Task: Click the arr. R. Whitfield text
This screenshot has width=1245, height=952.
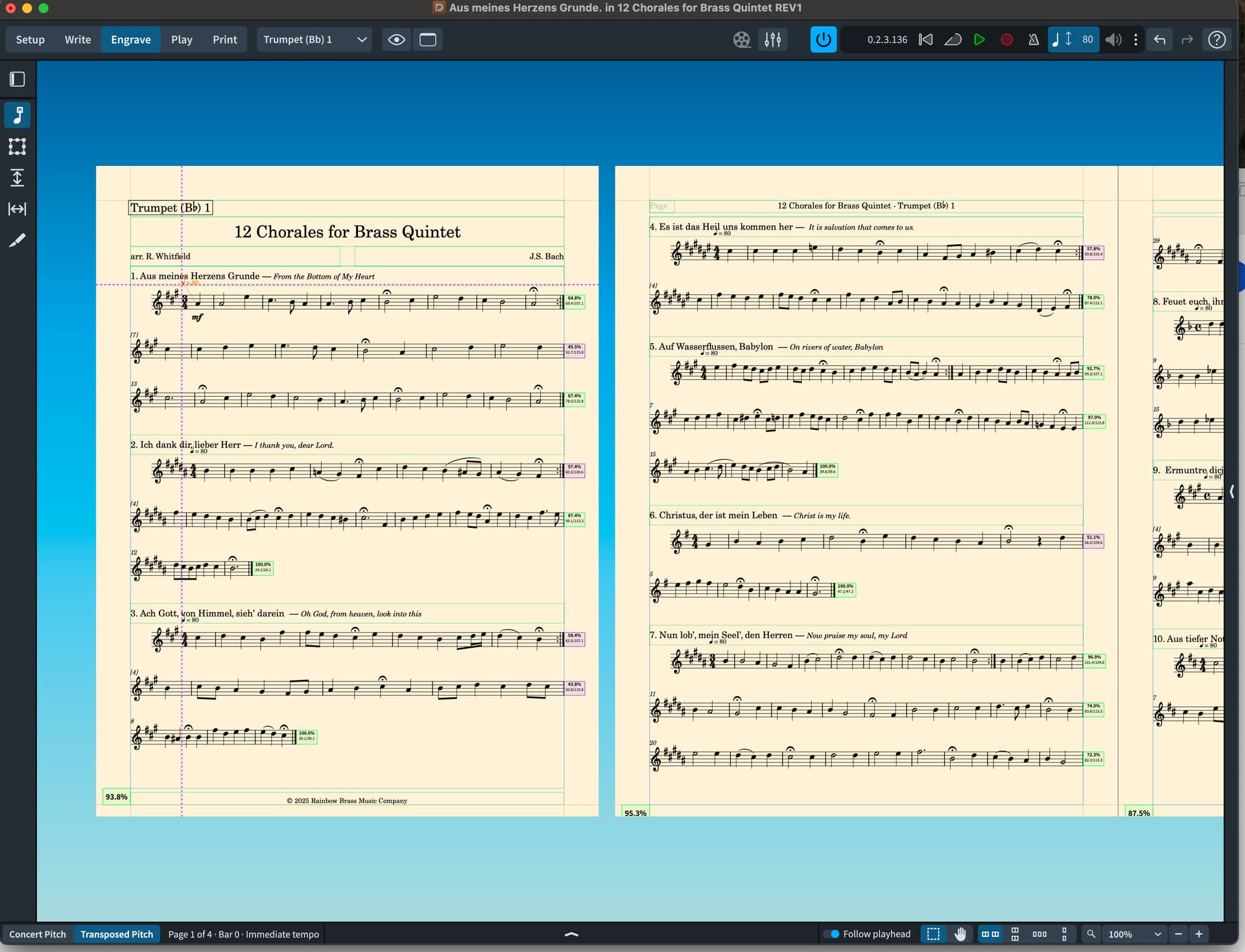Action: [x=160, y=256]
